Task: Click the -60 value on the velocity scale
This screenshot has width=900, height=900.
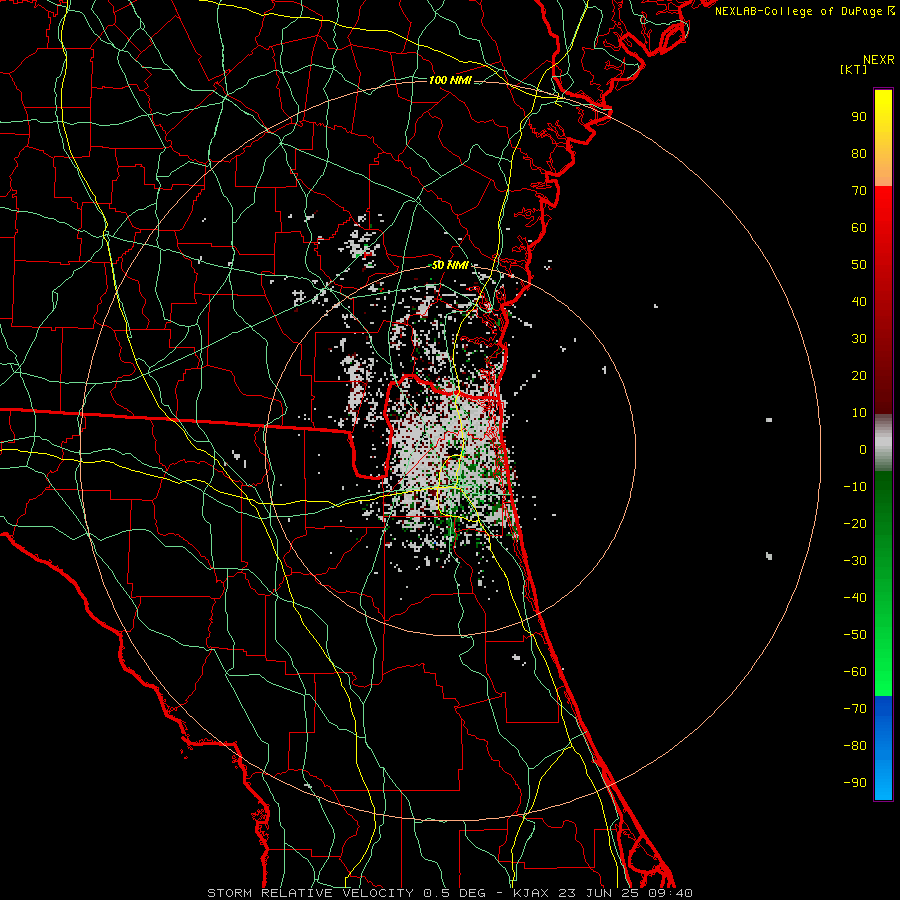Action: (x=855, y=672)
